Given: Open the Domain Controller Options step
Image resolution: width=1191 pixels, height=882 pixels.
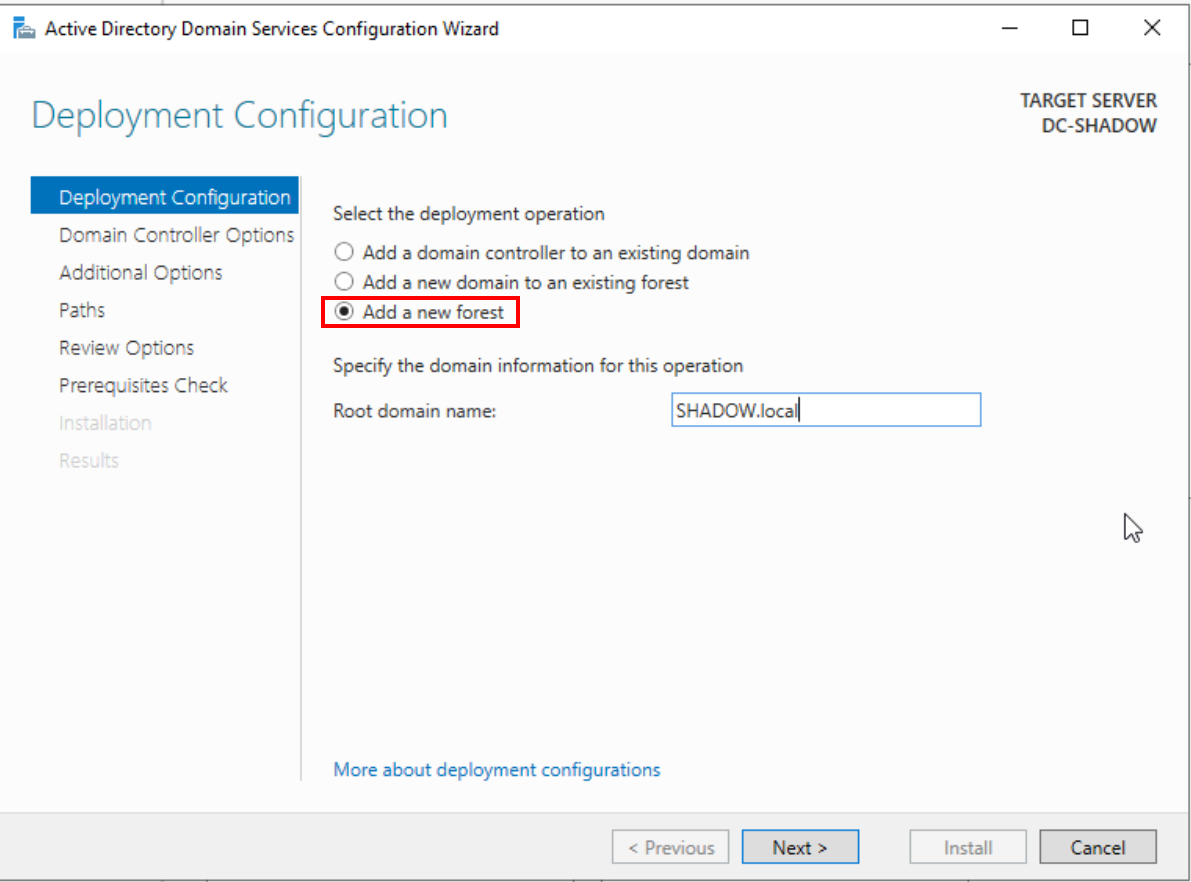Looking at the screenshot, I should (x=176, y=235).
